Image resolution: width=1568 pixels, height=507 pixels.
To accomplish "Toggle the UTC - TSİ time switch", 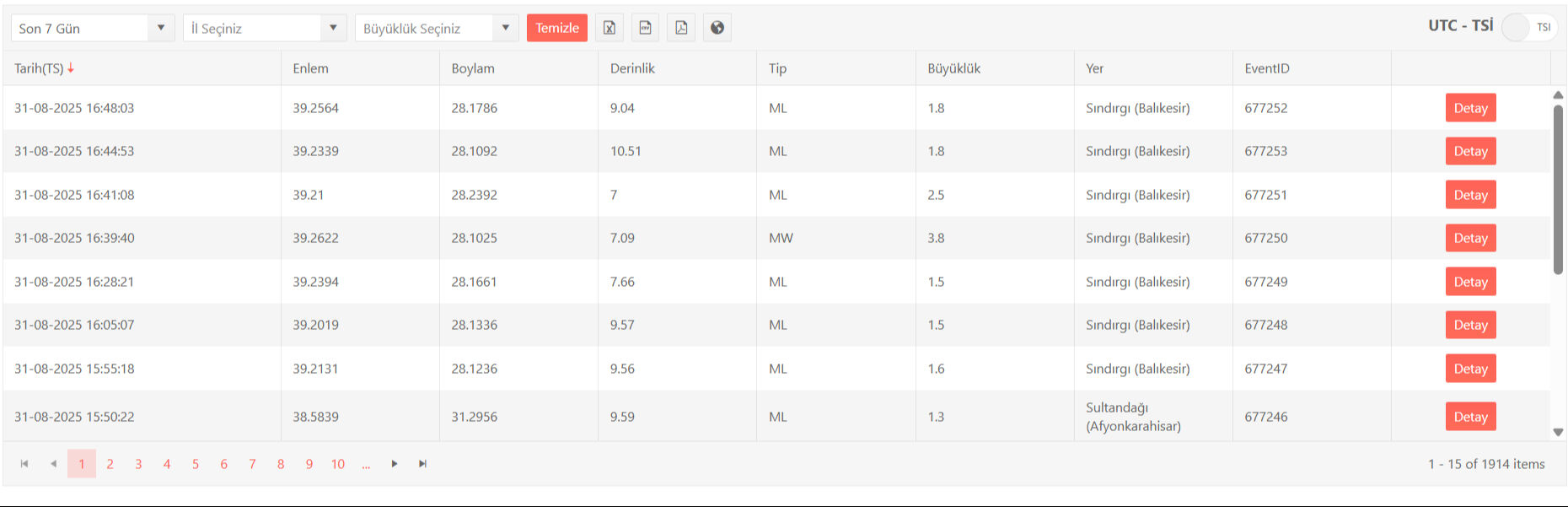I will point(1528,27).
